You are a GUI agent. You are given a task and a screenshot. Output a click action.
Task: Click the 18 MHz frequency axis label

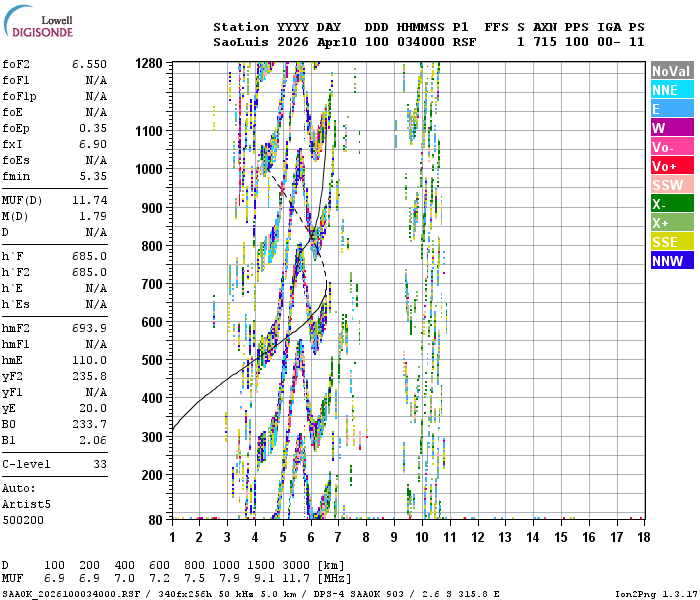(643, 537)
